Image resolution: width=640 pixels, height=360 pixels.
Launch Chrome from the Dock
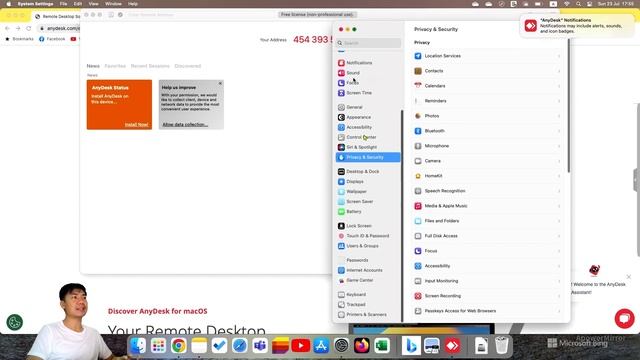tap(178, 346)
